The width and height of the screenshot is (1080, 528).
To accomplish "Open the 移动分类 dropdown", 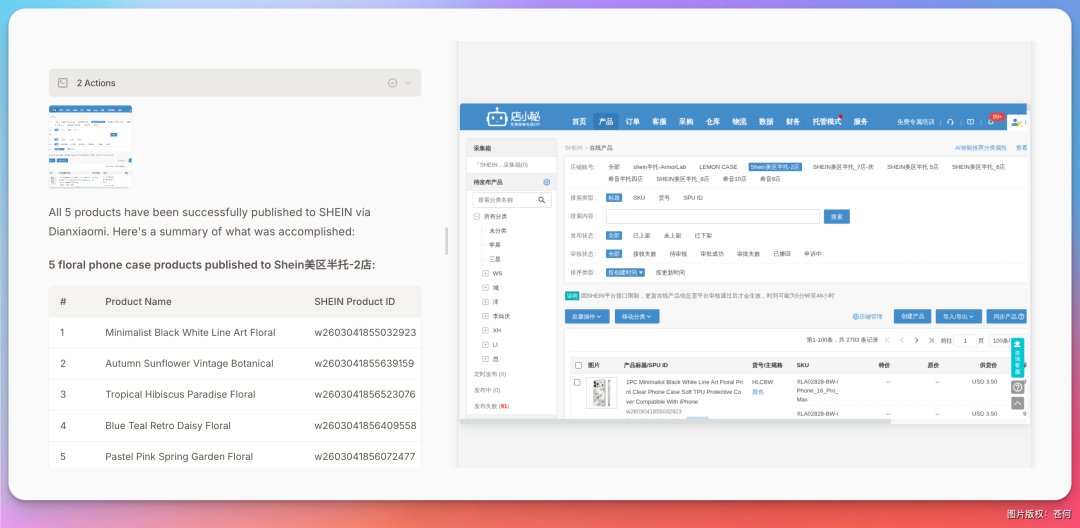I will [x=637, y=317].
